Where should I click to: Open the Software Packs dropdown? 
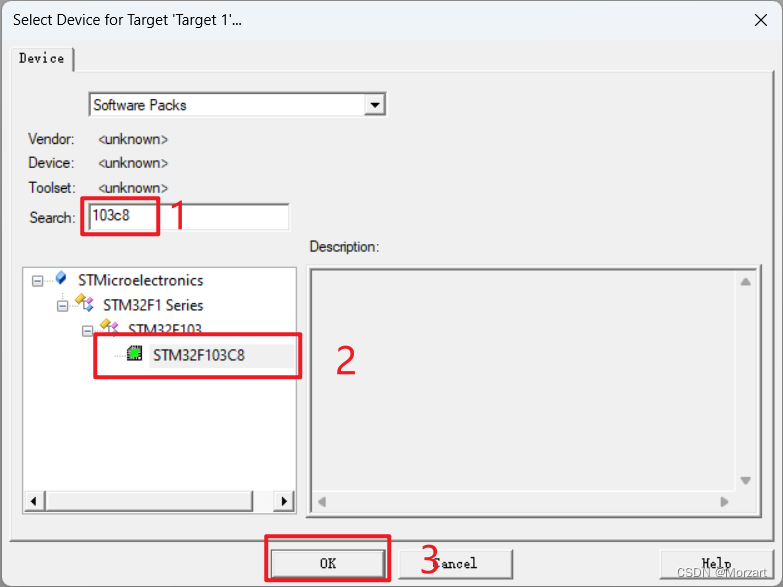[375, 105]
